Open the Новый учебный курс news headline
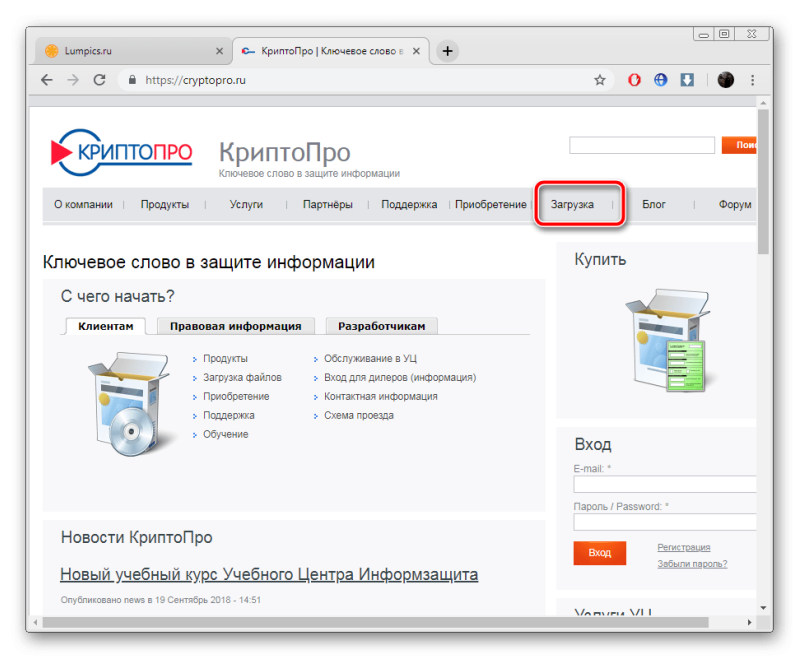This screenshot has width=800, height=659. click(x=269, y=574)
